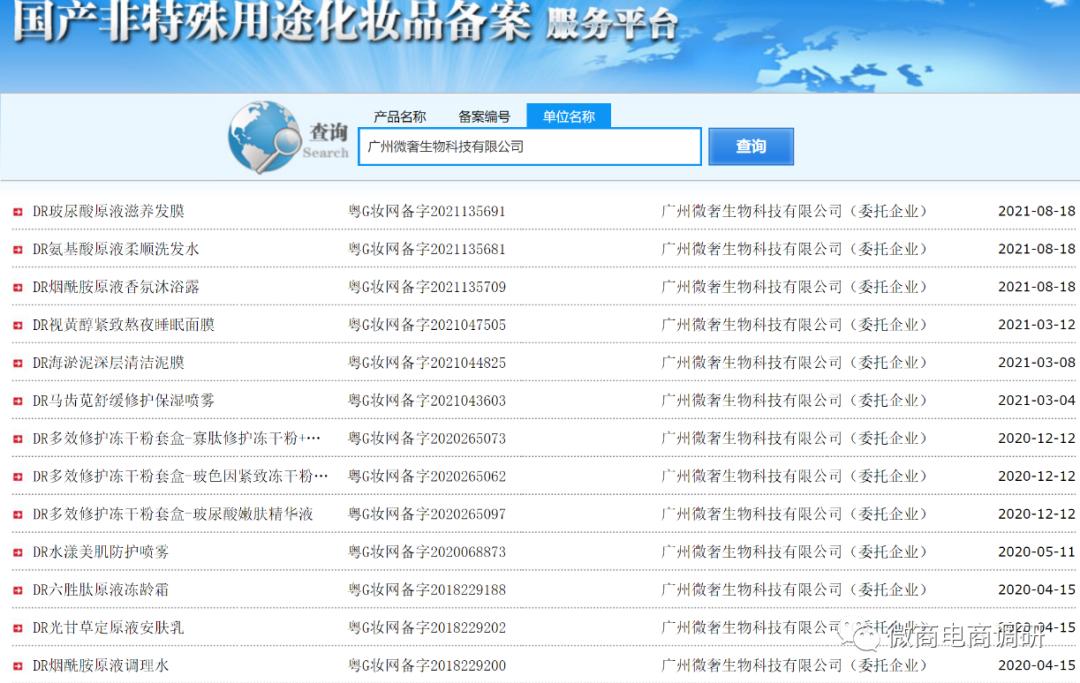Click red bullet icon beside DR烟酰胺原液香氛沐浴露
This screenshot has width=1080, height=683.
point(18,288)
